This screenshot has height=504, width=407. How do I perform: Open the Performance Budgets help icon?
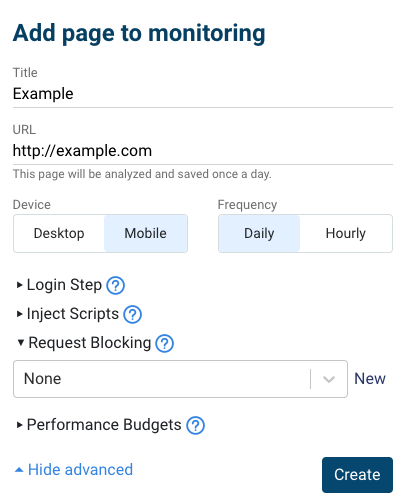click(195, 426)
